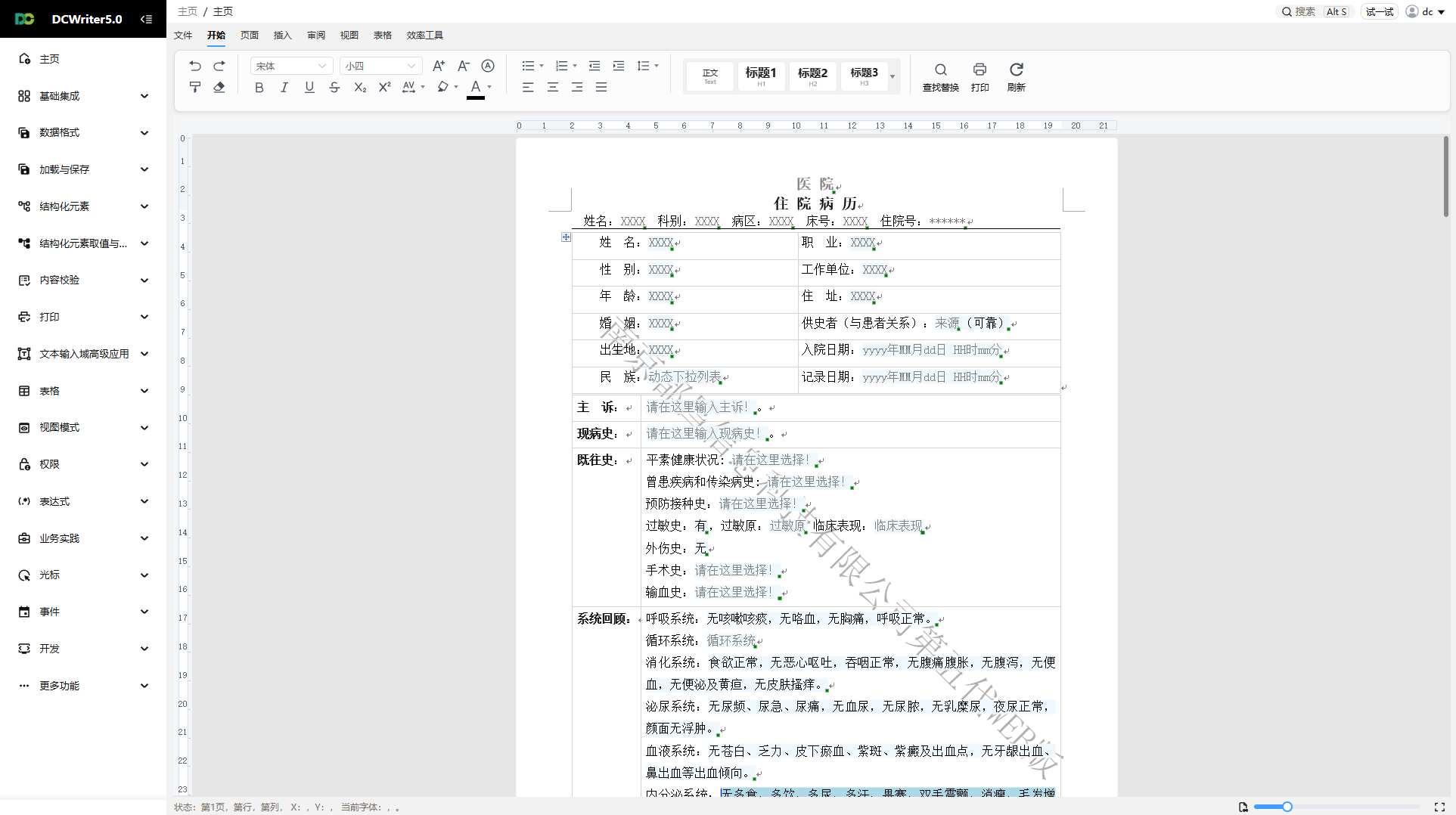Toggle bold formatting in toolbar
The image size is (1456, 815).
click(259, 87)
